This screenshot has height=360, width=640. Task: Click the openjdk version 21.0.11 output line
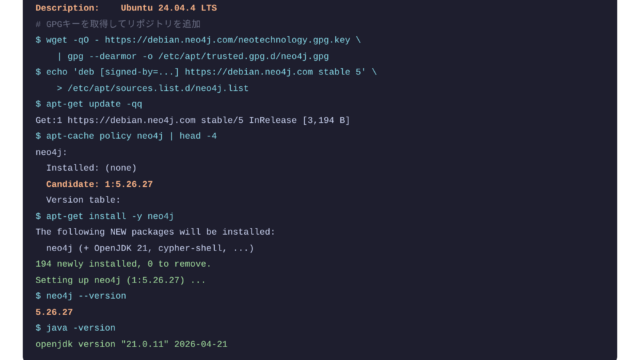[131, 344]
